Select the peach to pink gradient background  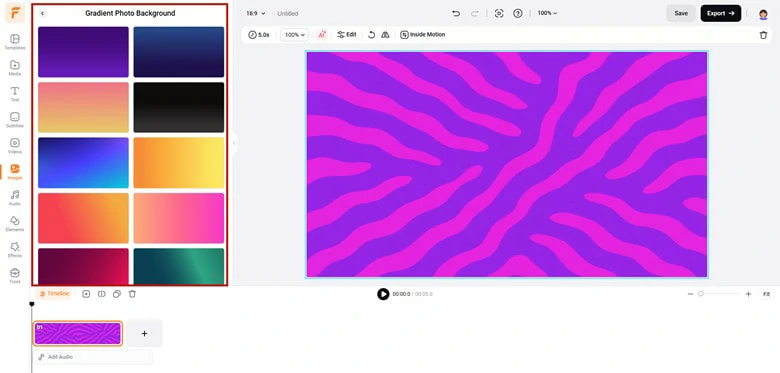coord(179,218)
